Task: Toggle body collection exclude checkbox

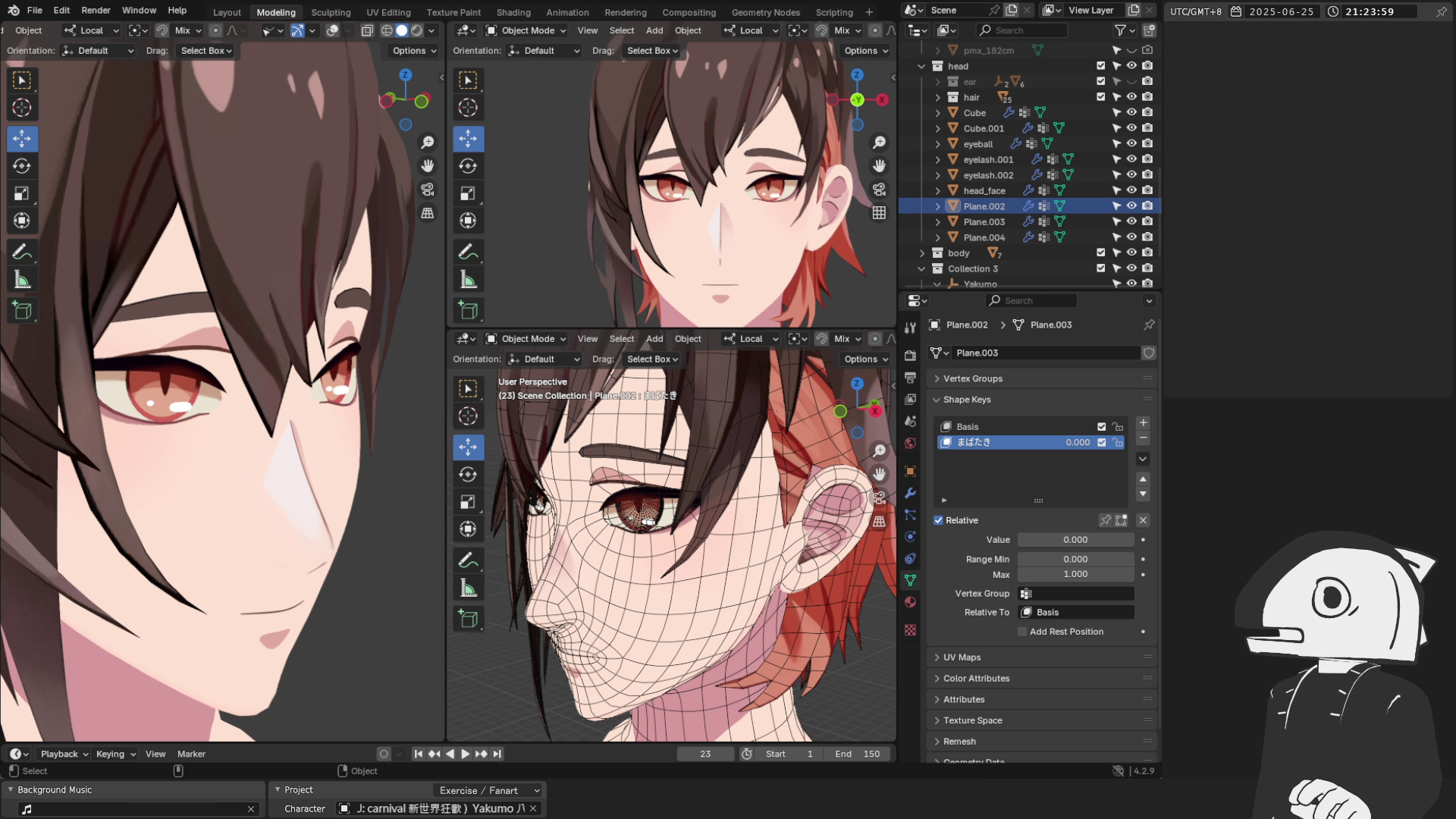Action: 1101,253
